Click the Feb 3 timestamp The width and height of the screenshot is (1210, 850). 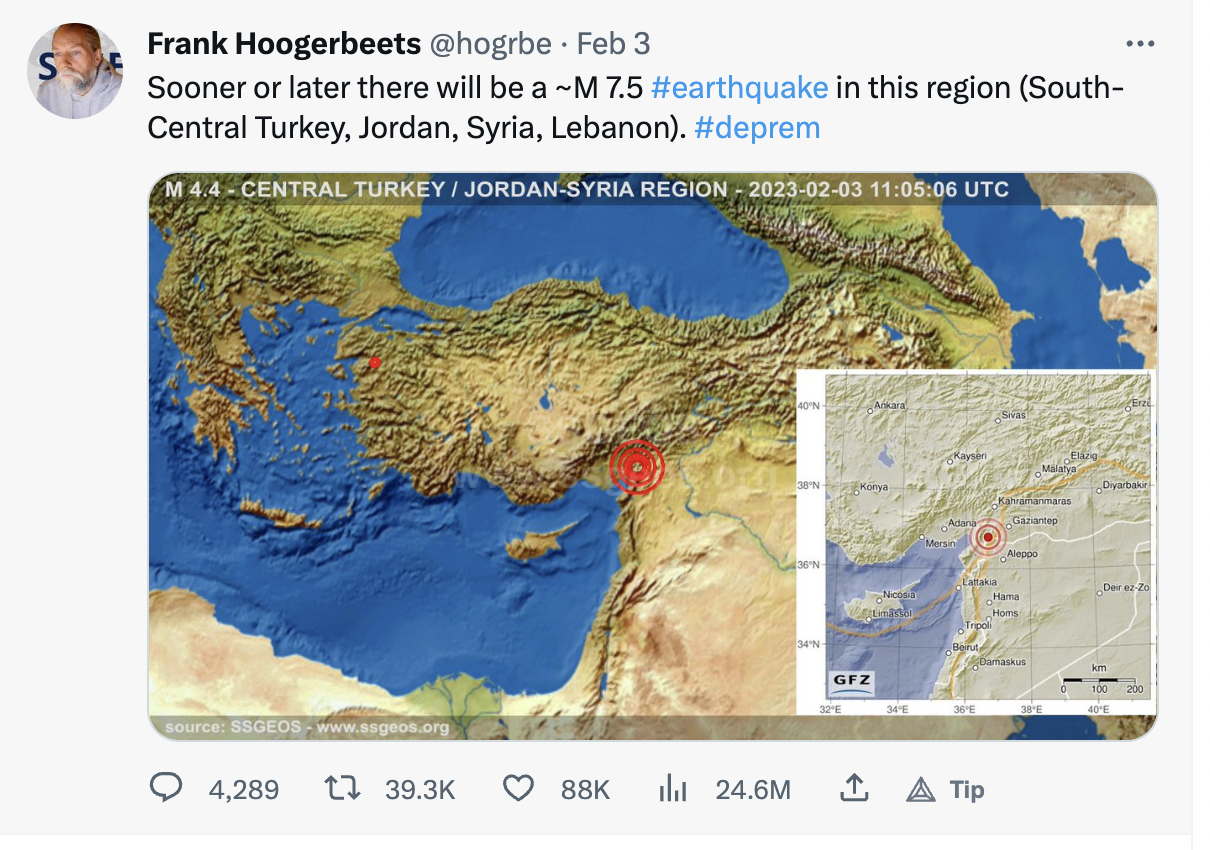613,44
